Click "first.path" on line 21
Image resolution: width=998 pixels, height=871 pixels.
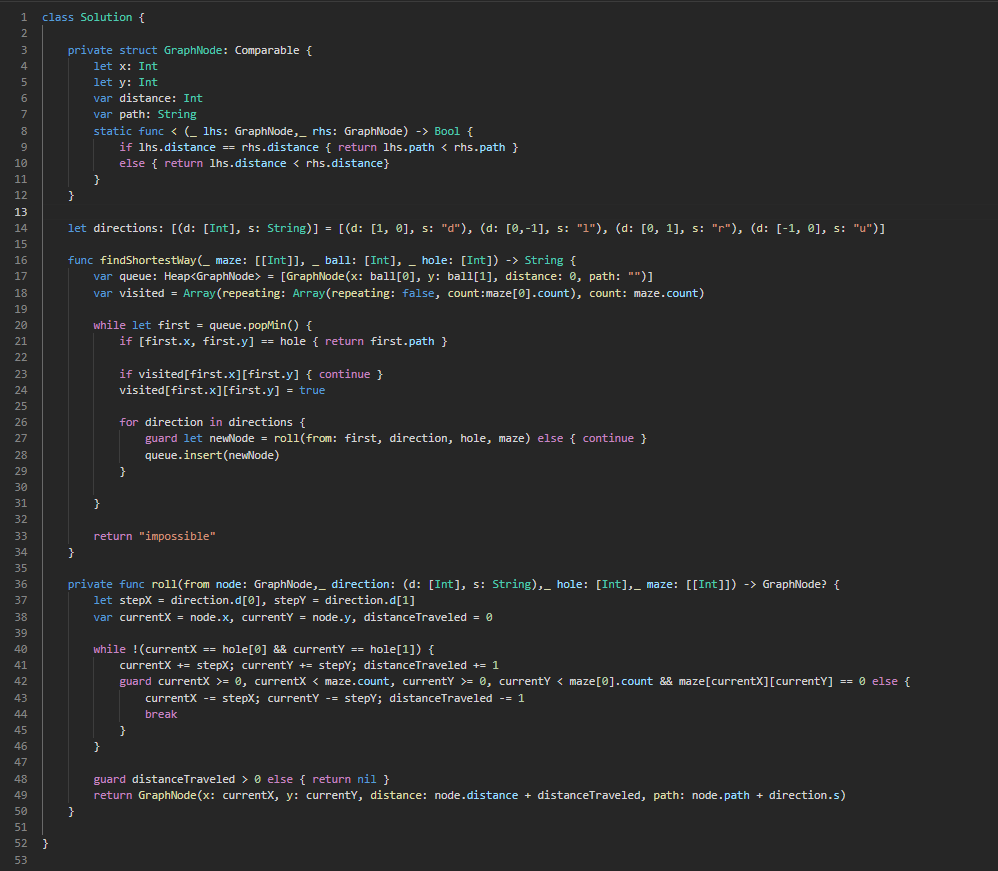(402, 341)
